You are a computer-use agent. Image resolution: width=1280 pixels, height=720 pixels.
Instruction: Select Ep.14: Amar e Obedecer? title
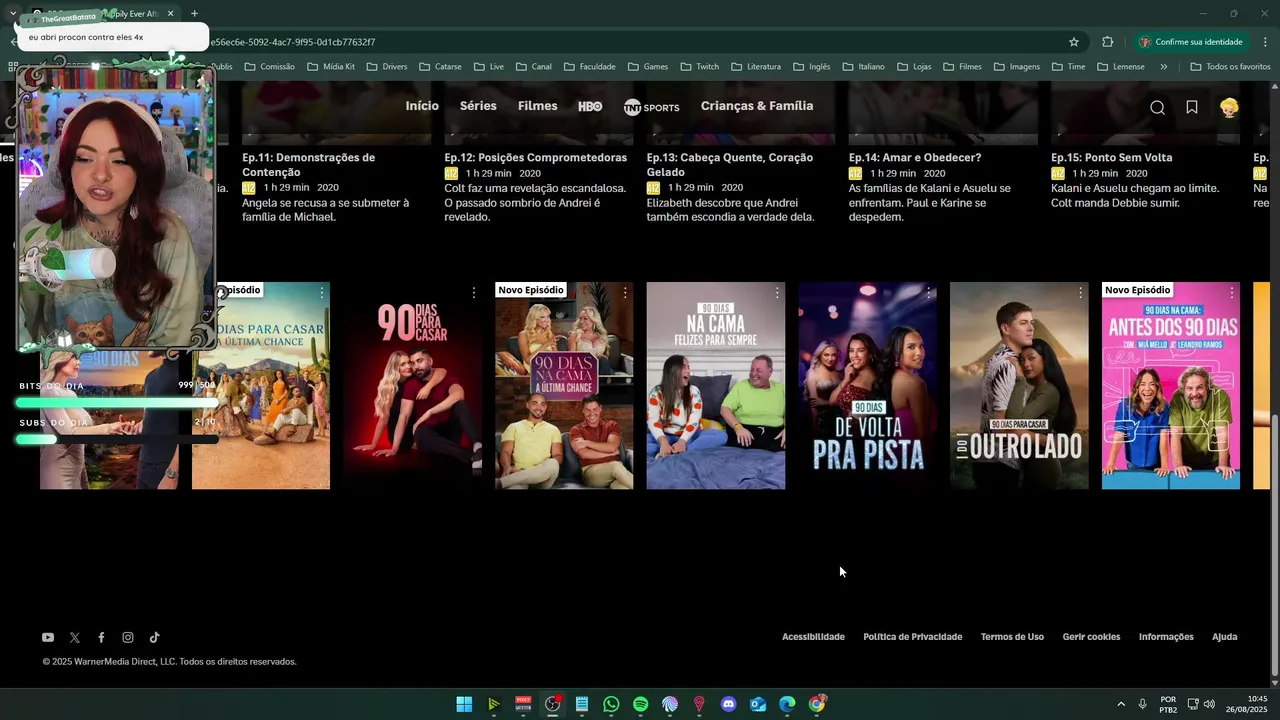(915, 158)
